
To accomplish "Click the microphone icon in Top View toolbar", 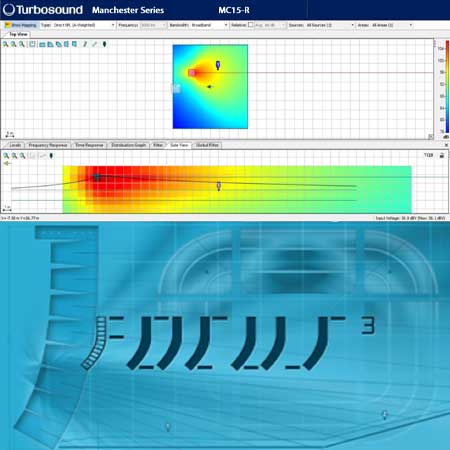I will (104, 44).
